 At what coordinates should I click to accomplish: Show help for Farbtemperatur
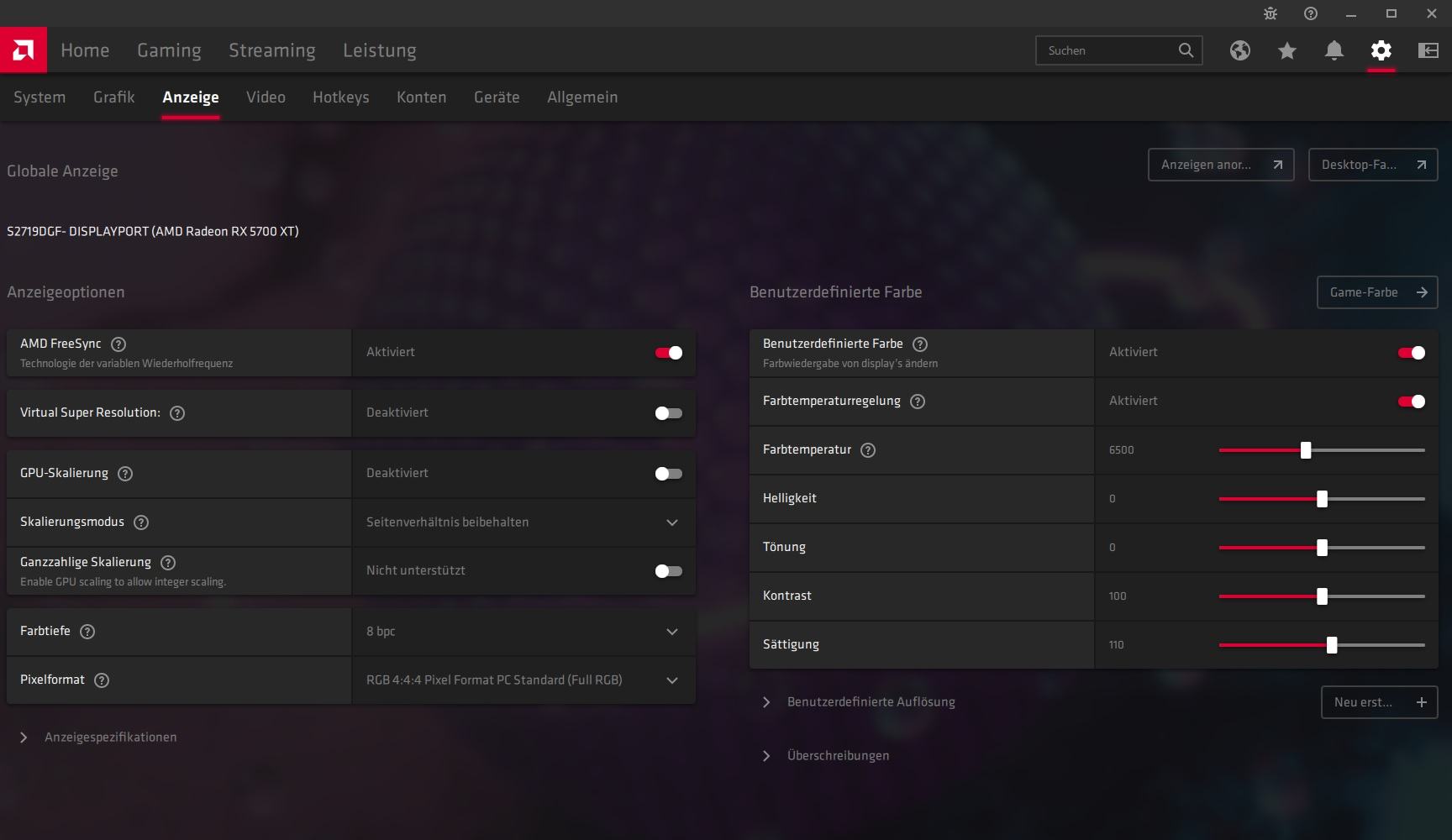point(868,450)
